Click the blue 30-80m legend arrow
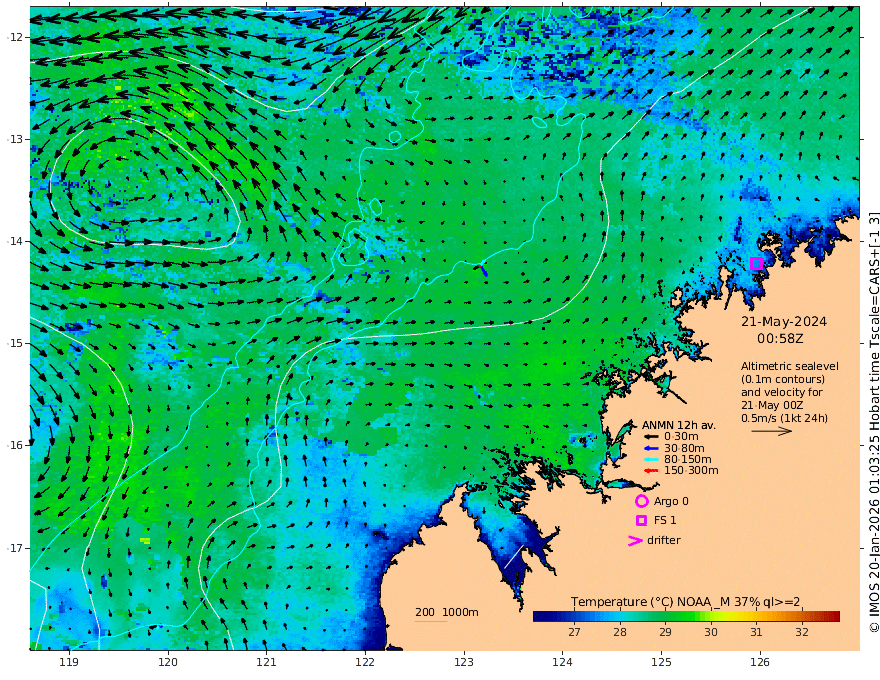Viewport: 880px width, 680px height. pos(651,448)
